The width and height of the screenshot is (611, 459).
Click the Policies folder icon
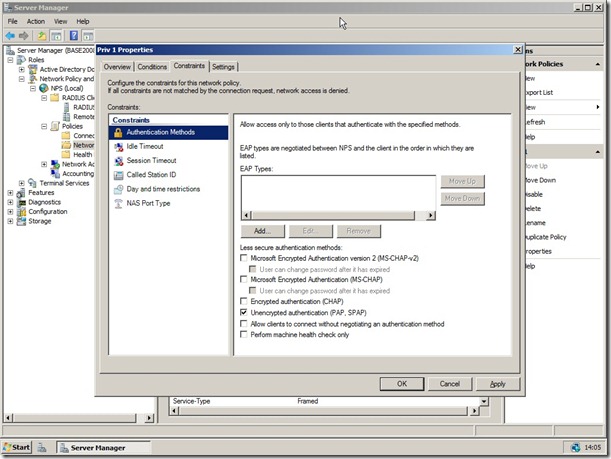point(55,126)
